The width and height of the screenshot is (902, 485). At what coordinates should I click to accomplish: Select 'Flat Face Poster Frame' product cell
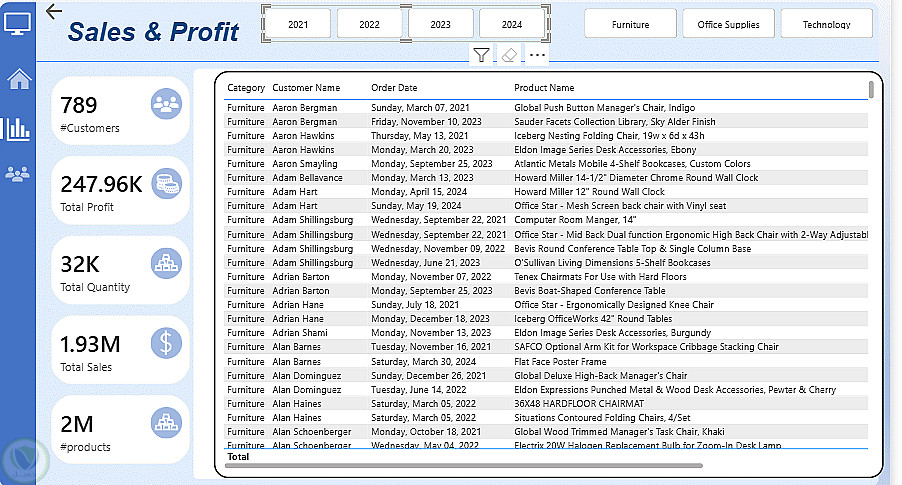point(560,362)
